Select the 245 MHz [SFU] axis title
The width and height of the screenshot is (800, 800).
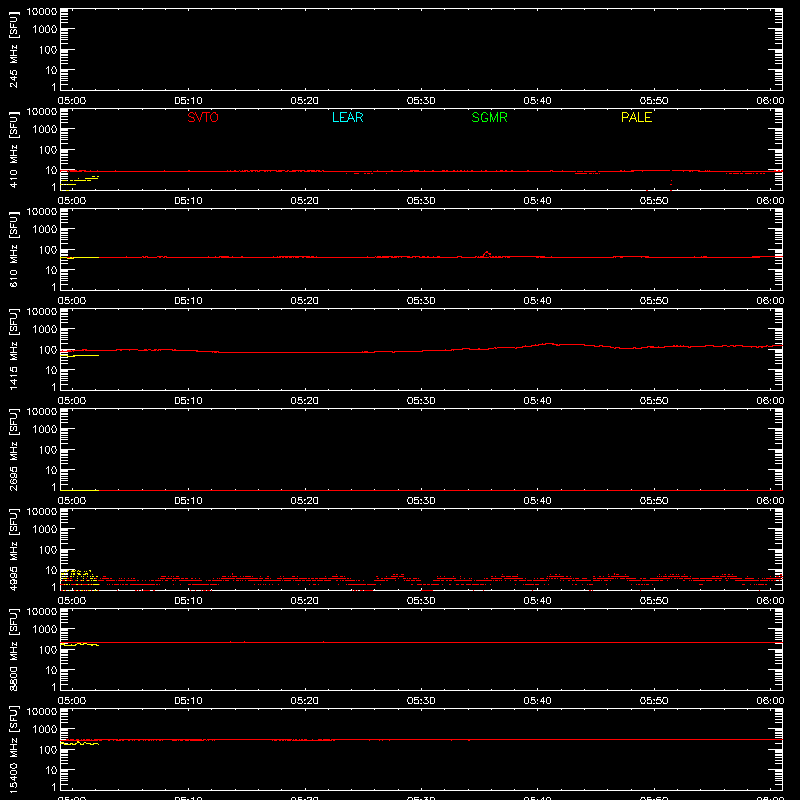[13, 49]
